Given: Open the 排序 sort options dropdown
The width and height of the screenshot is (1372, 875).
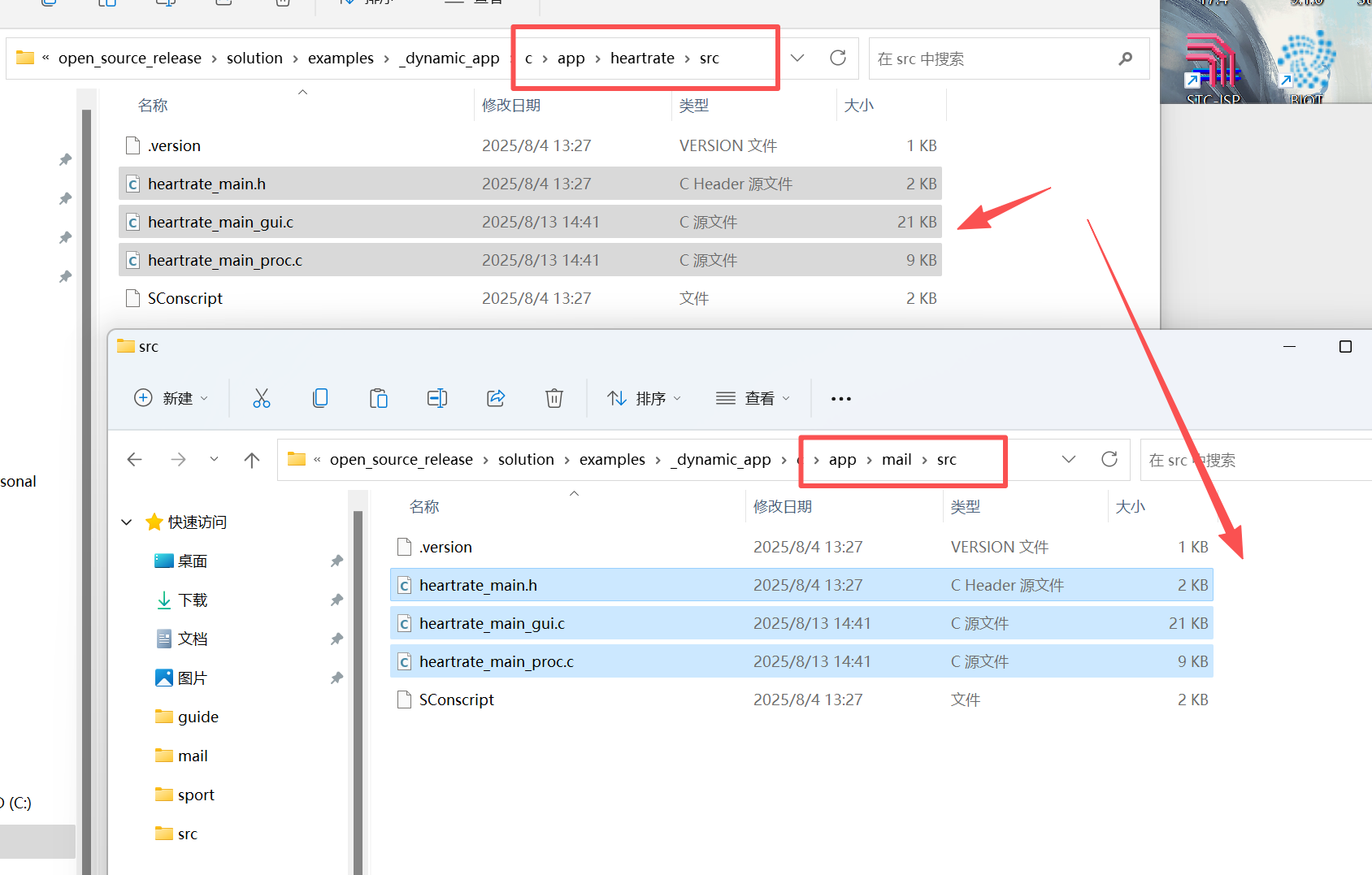Looking at the screenshot, I should point(645,398).
